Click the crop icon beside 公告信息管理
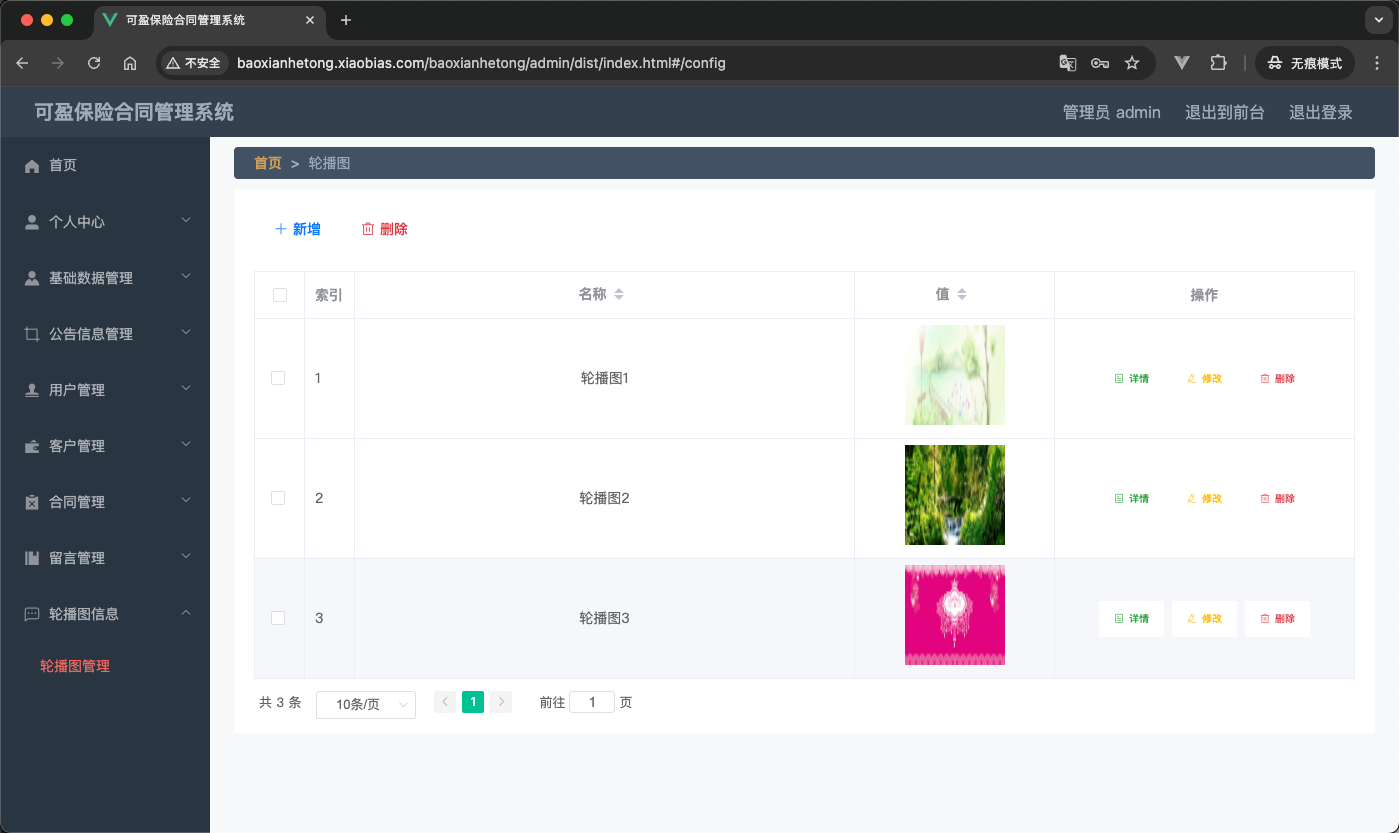 point(32,334)
